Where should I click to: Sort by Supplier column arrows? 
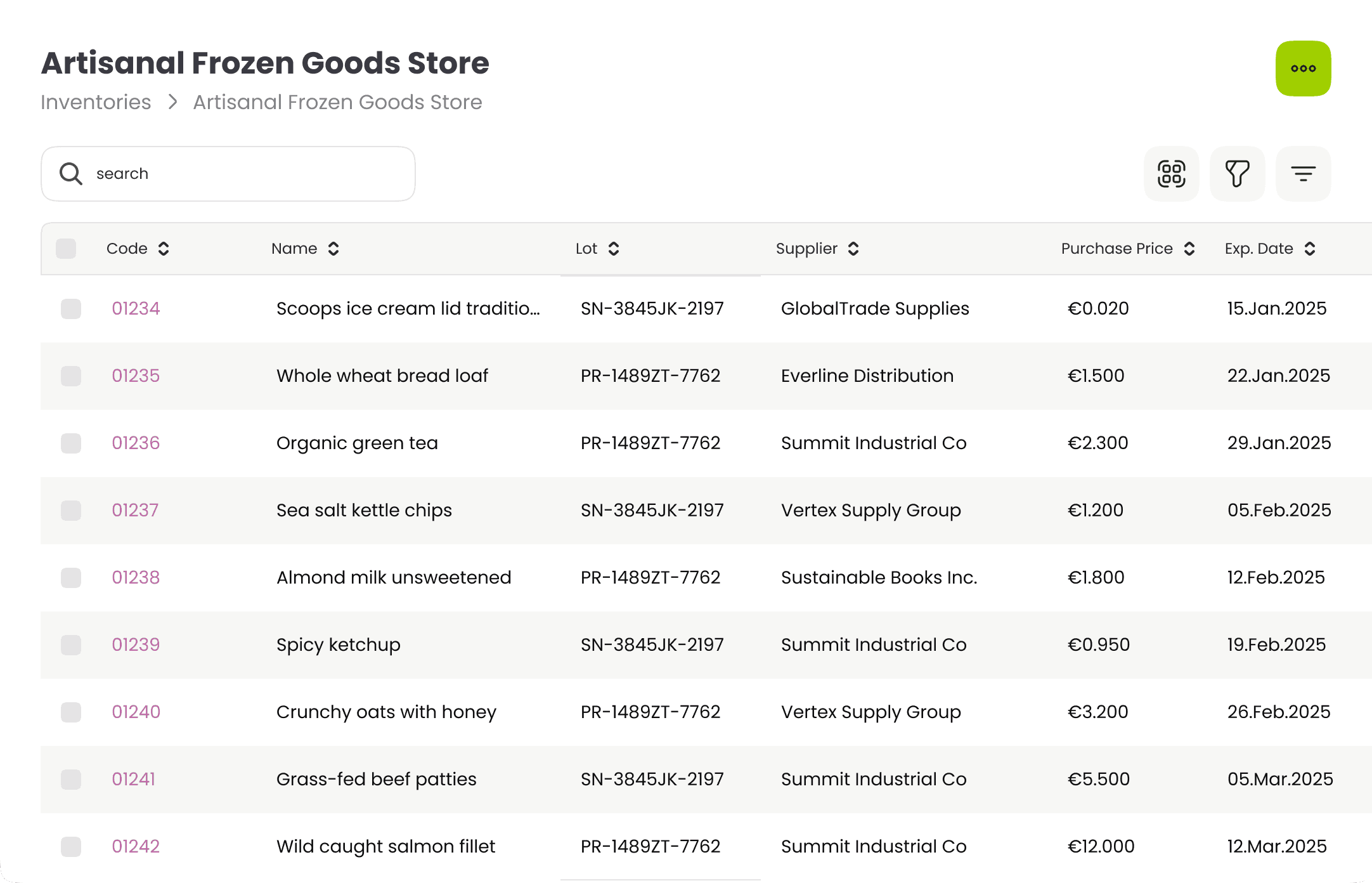click(853, 249)
